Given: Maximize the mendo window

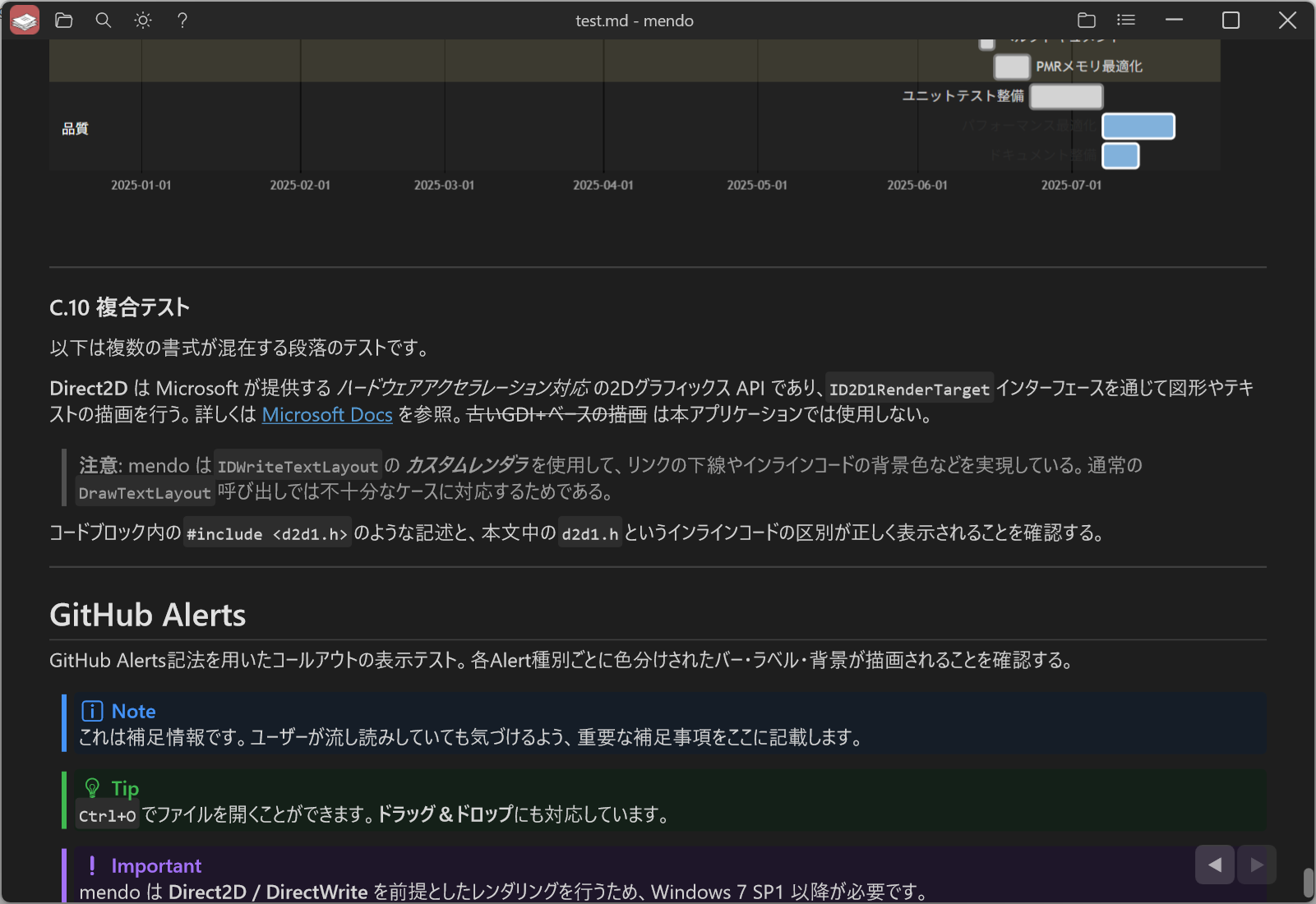Looking at the screenshot, I should pyautogui.click(x=1231, y=21).
